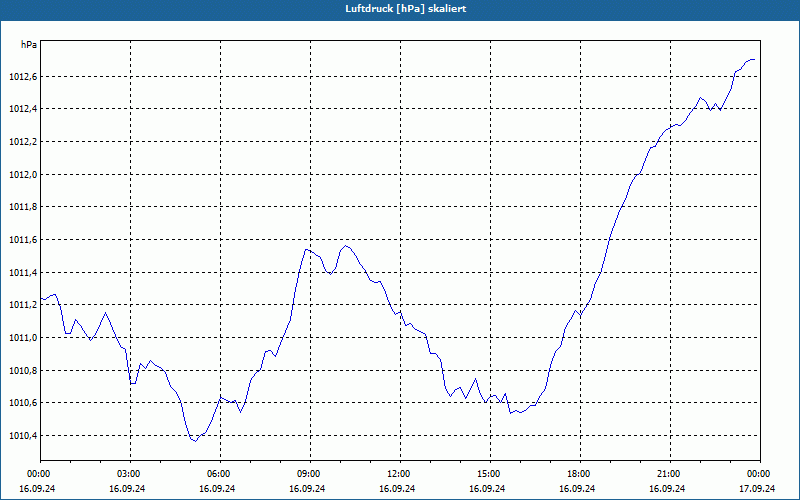Viewport: 800px width, 500px height.
Task: Click the '1010,4' y-axis value
Action: pyautogui.click(x=23, y=435)
